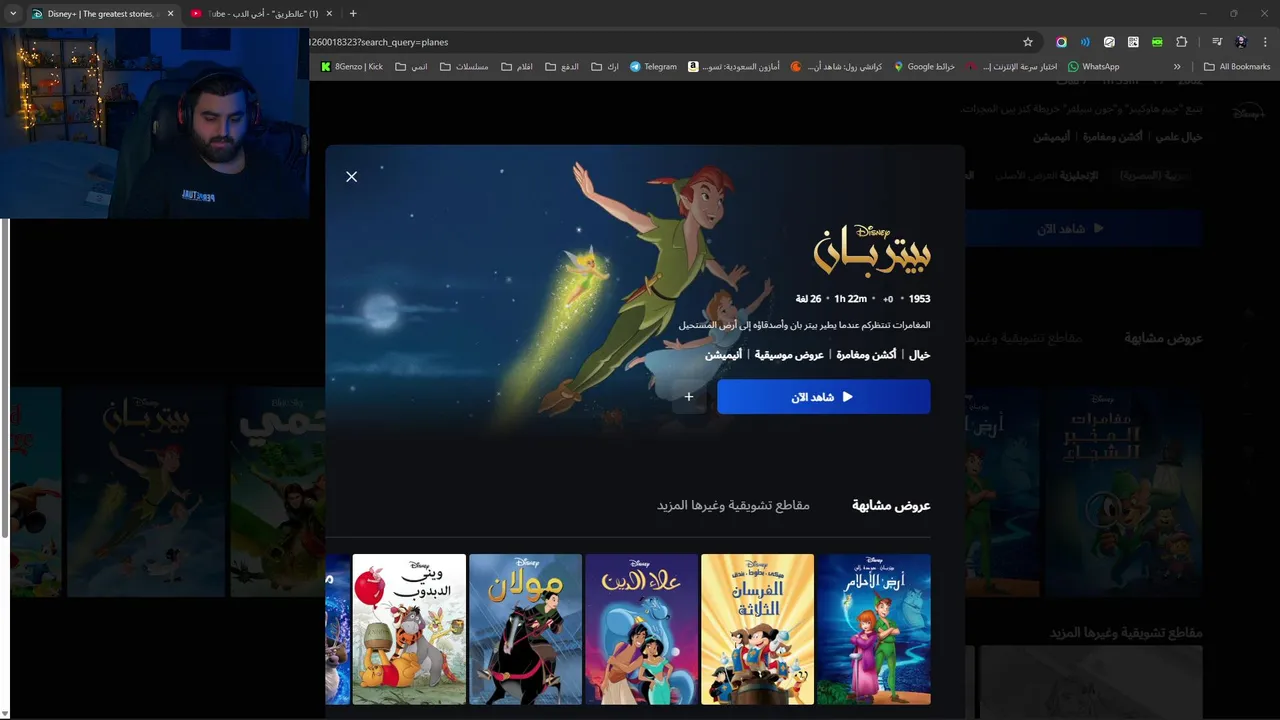Open the 8Genzo | Kick bookmark
This screenshot has width=1280, height=720.
click(352, 67)
